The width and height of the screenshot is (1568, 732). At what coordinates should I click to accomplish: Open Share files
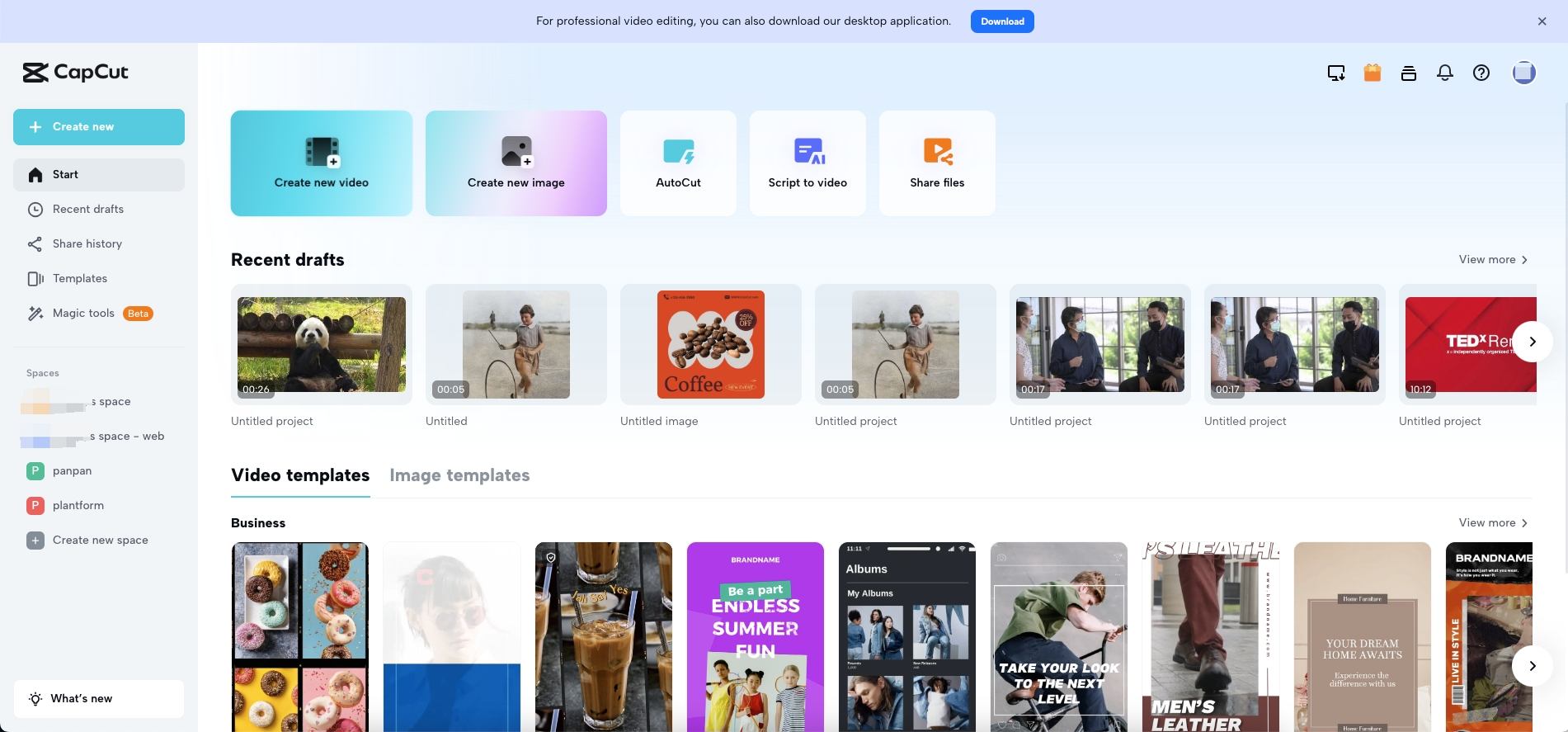click(937, 163)
